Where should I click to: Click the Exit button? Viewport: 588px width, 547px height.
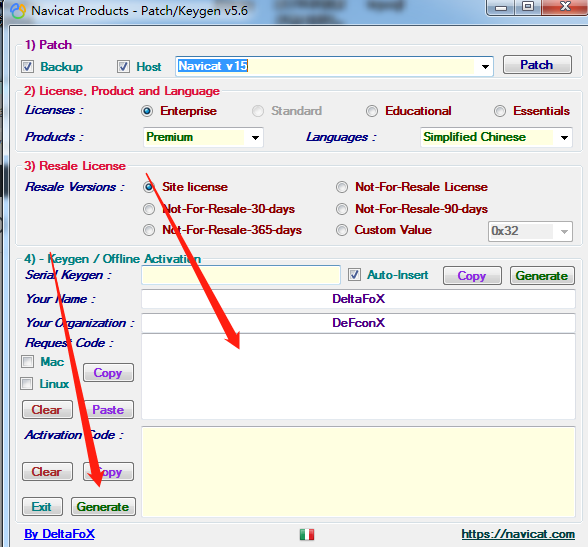[42, 507]
